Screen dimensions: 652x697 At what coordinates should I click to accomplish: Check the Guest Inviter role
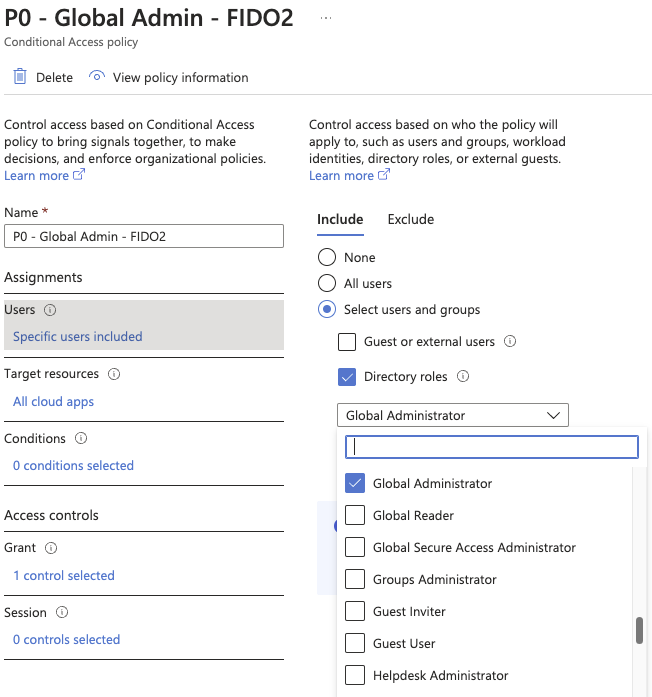click(355, 611)
